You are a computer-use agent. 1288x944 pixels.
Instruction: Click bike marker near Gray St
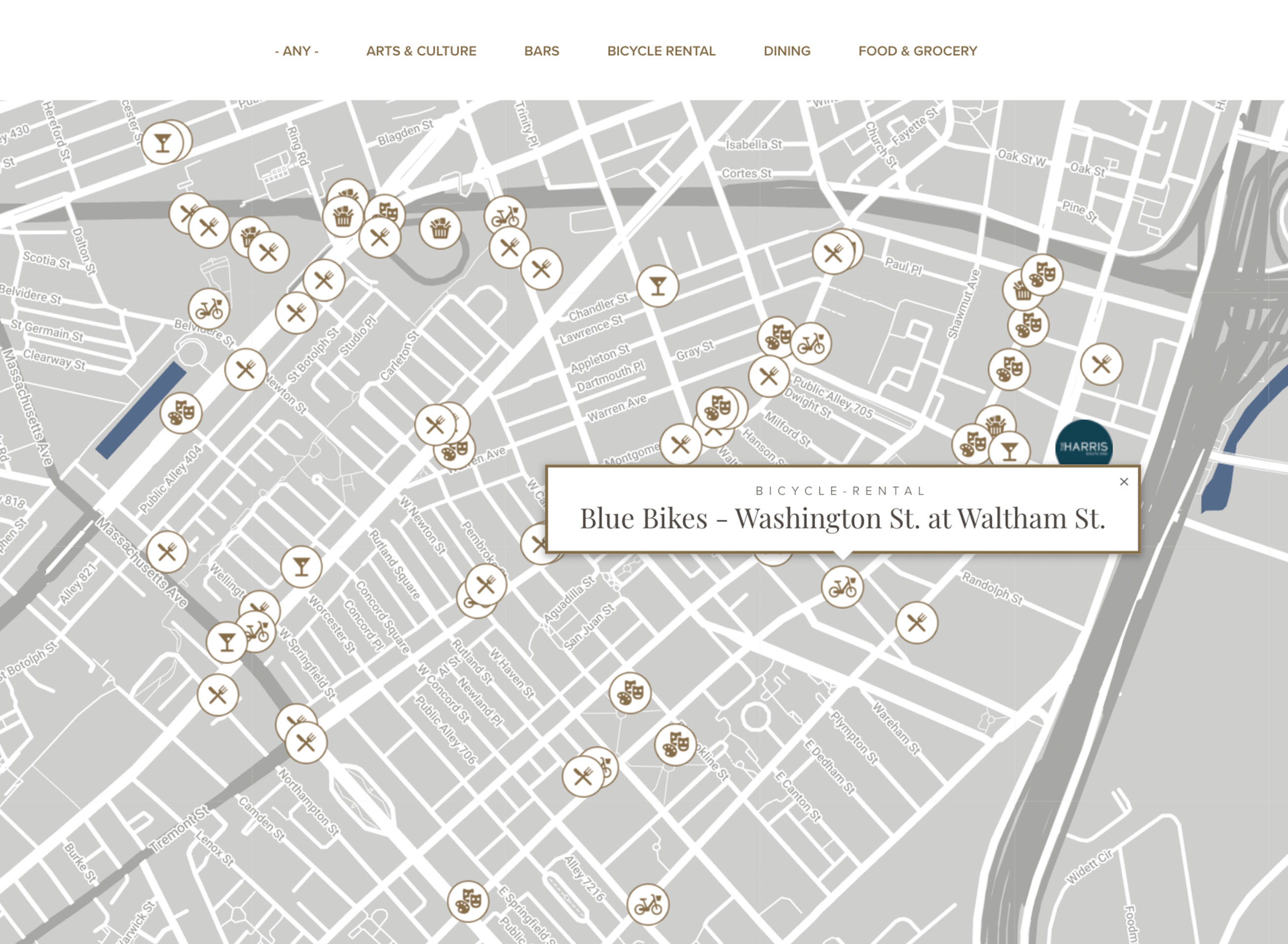811,344
